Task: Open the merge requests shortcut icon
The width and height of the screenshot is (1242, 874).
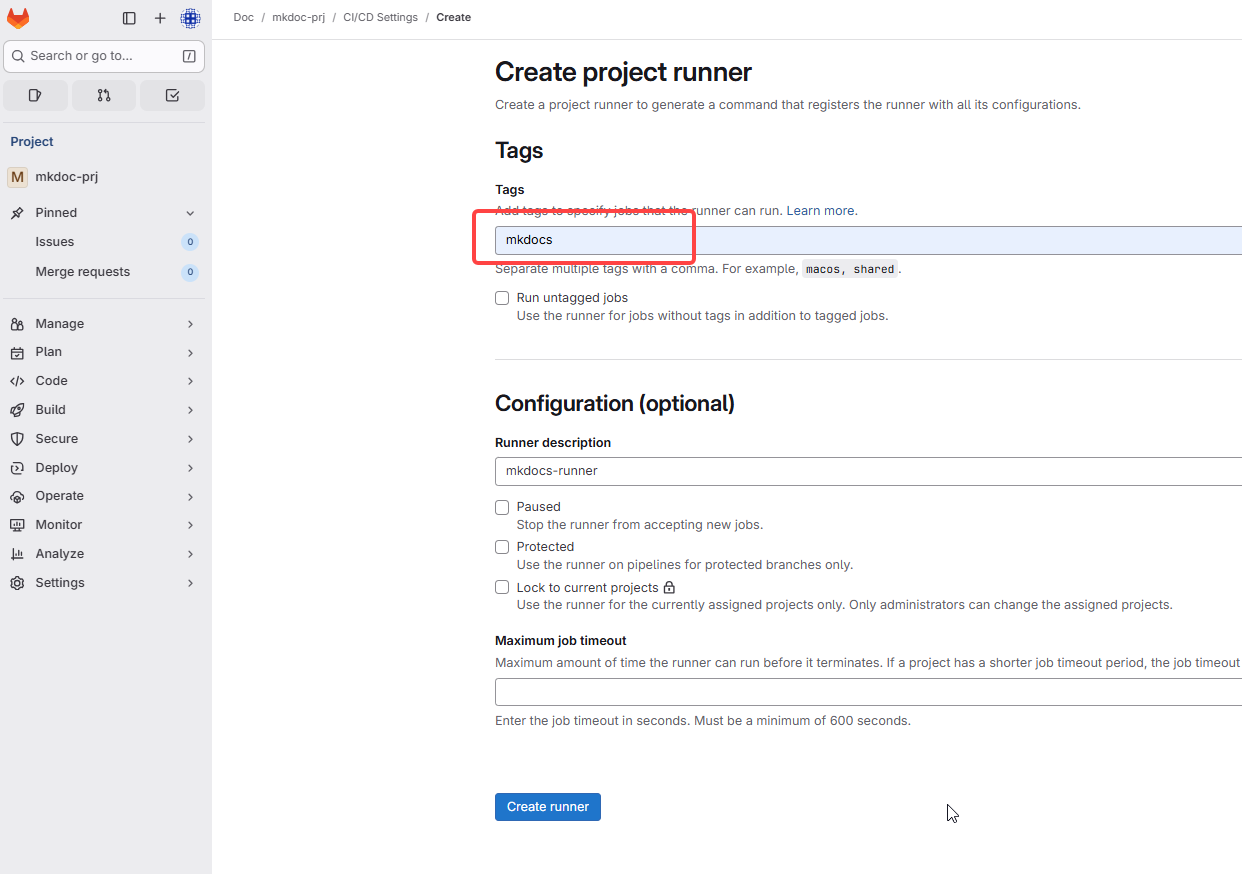Action: 104,95
